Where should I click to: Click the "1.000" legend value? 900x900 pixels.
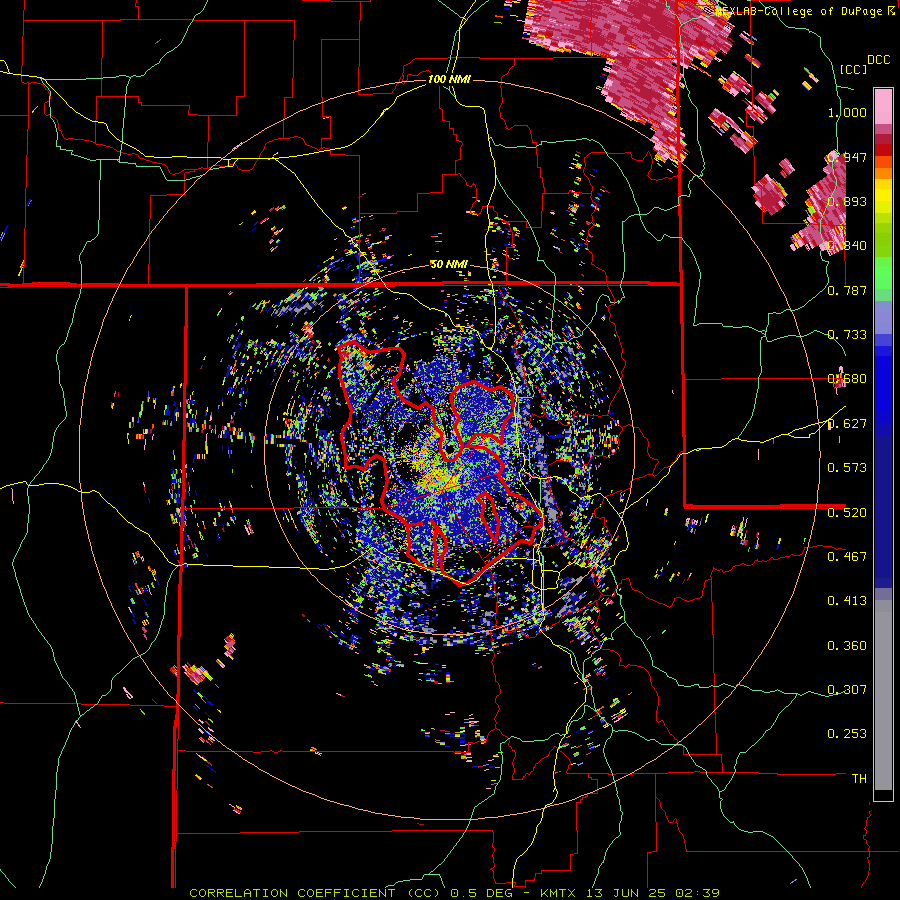point(847,112)
